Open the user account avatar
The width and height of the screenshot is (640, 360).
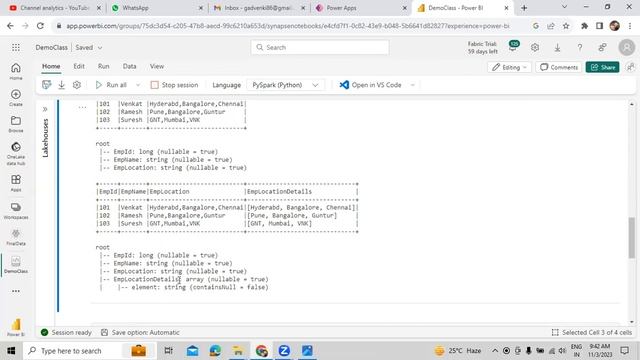(626, 47)
